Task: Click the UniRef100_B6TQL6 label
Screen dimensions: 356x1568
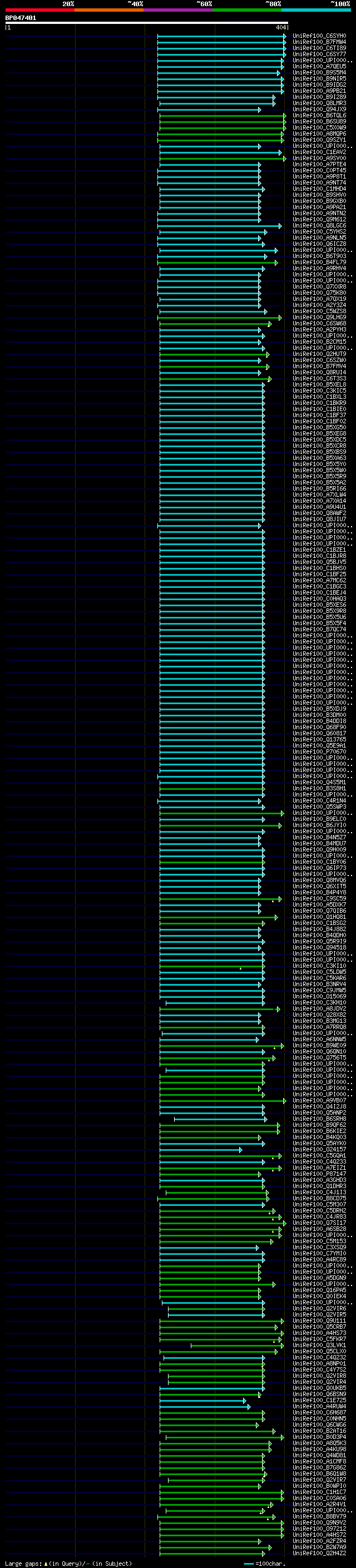Action: pos(319,116)
